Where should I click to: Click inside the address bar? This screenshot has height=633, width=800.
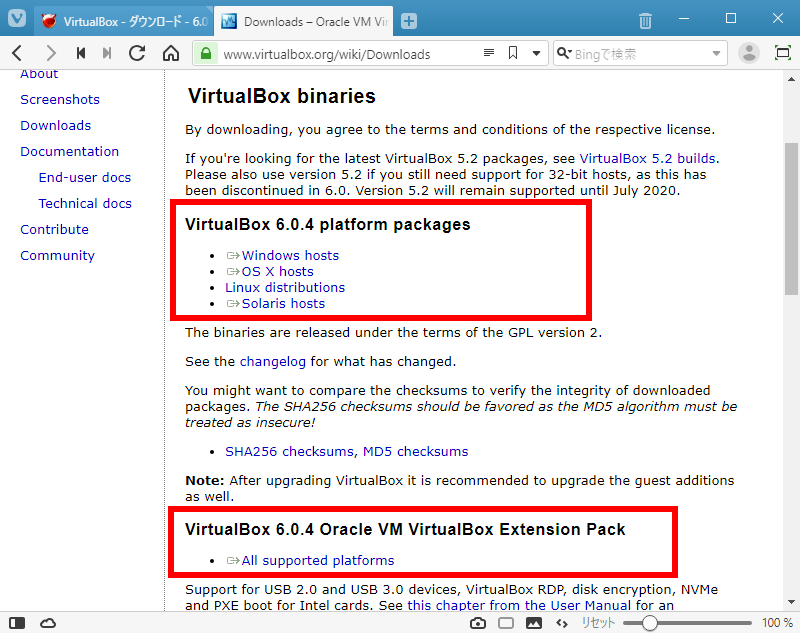coord(350,53)
